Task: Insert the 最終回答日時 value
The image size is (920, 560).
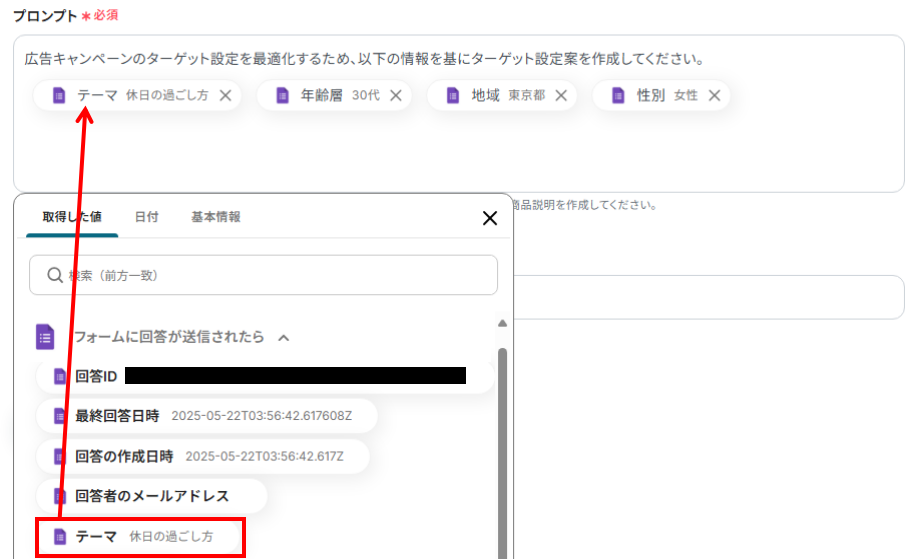Action: pos(207,416)
